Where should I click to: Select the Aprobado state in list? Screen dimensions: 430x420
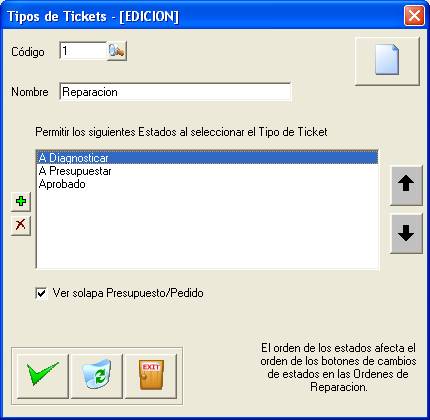tap(207, 184)
